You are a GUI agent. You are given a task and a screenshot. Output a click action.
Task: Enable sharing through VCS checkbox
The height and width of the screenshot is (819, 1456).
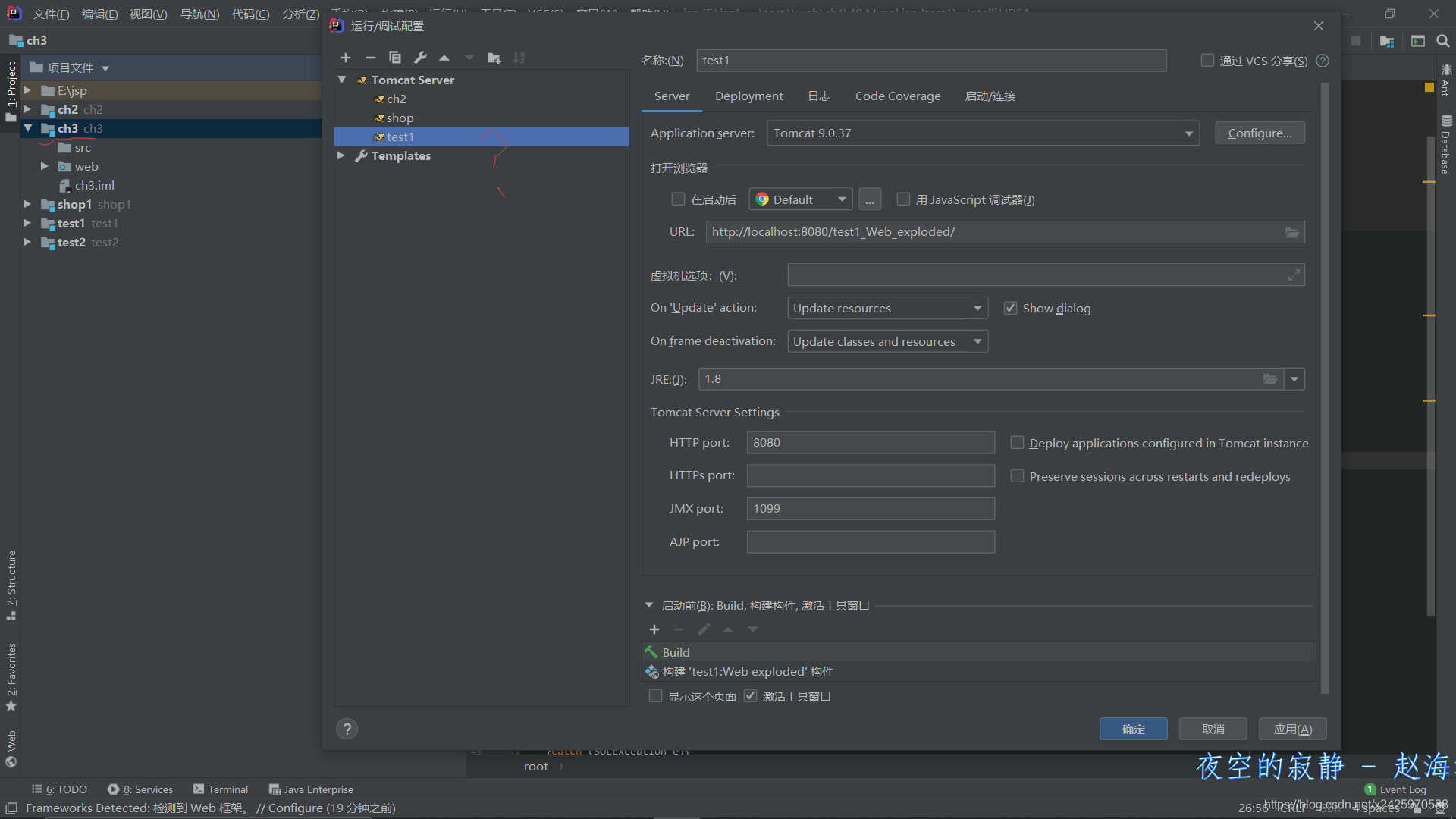pyautogui.click(x=1207, y=61)
